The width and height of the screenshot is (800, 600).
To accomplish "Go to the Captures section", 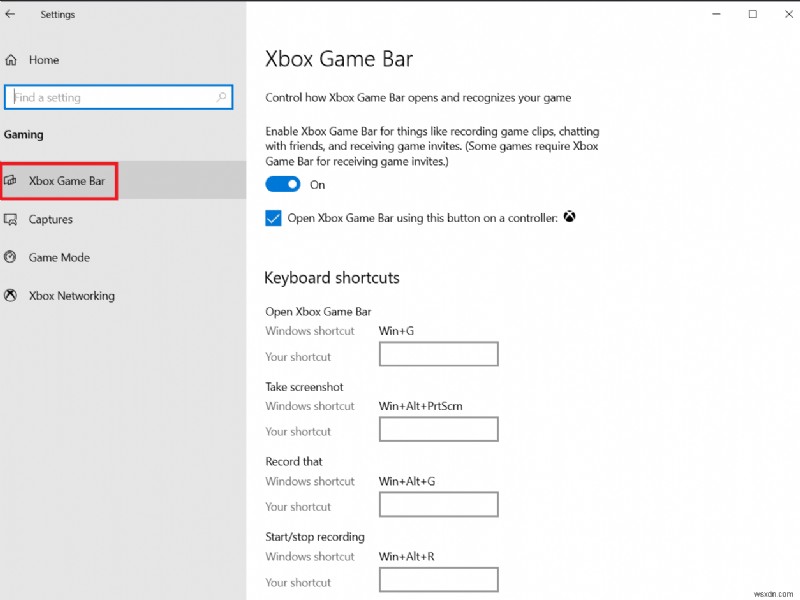I will (51, 219).
